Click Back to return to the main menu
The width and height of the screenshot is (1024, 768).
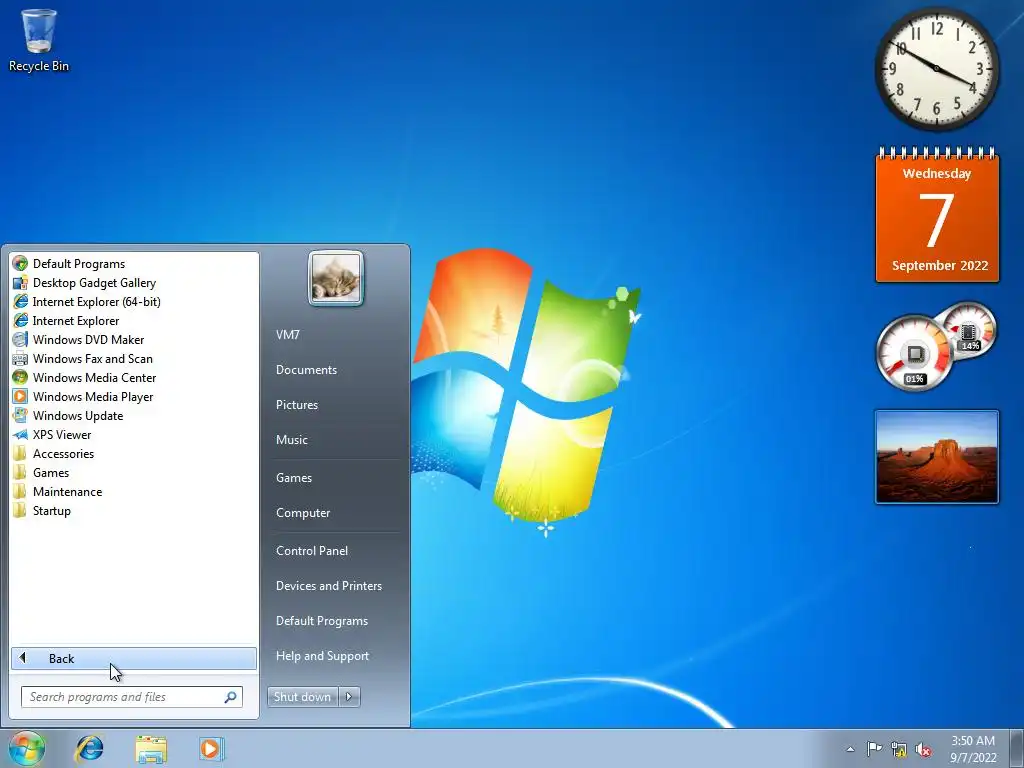pos(134,658)
